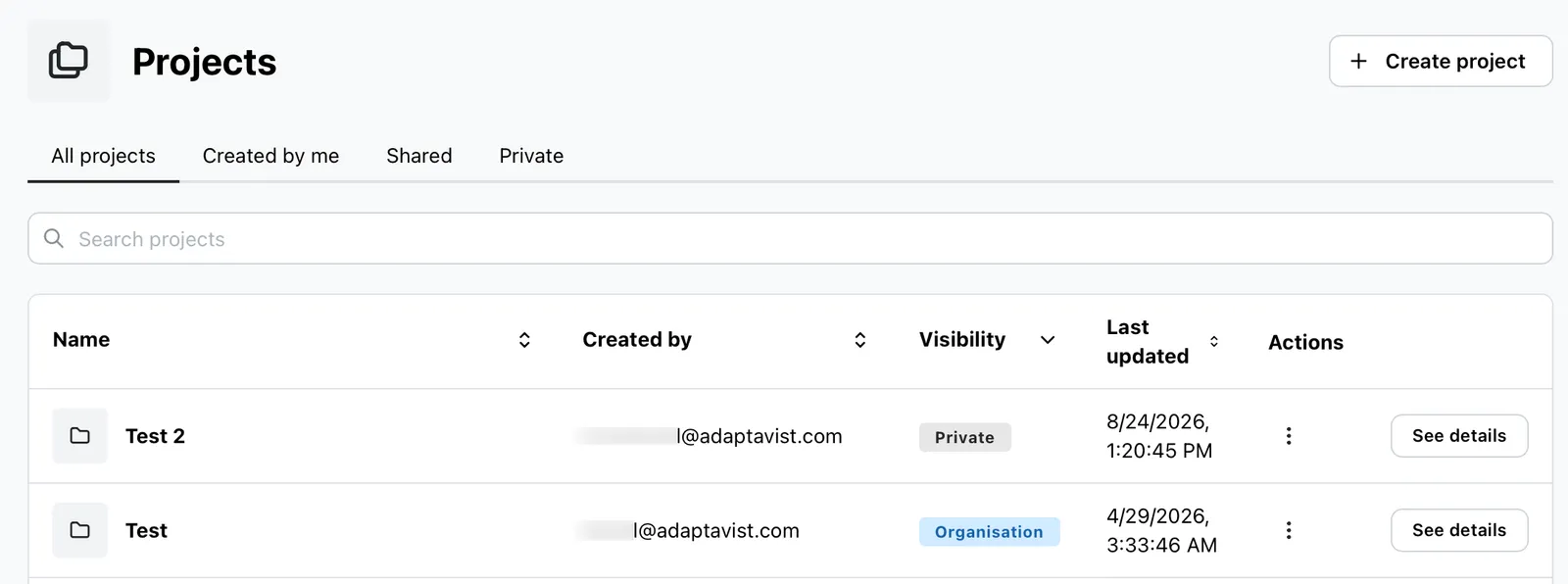
Task: Click the creator email in Test row
Action: pyautogui.click(x=689, y=530)
